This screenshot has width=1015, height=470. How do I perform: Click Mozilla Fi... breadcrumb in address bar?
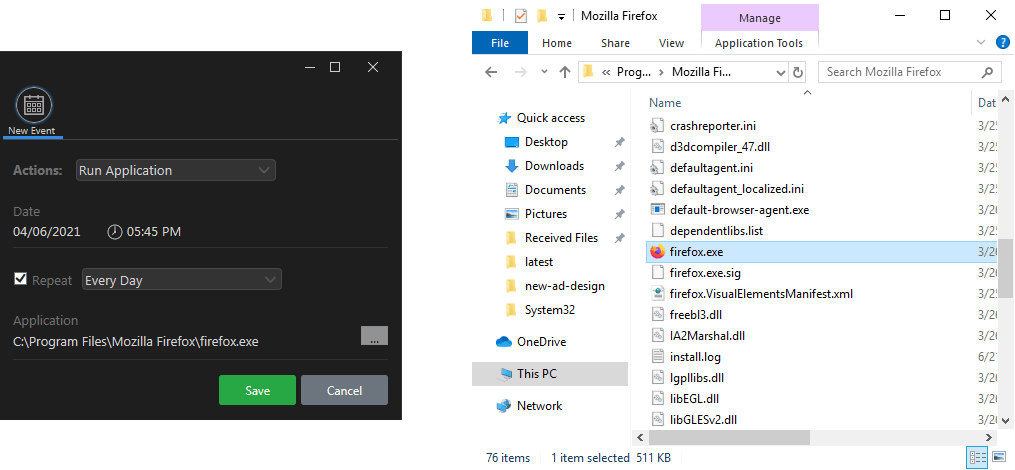point(702,73)
